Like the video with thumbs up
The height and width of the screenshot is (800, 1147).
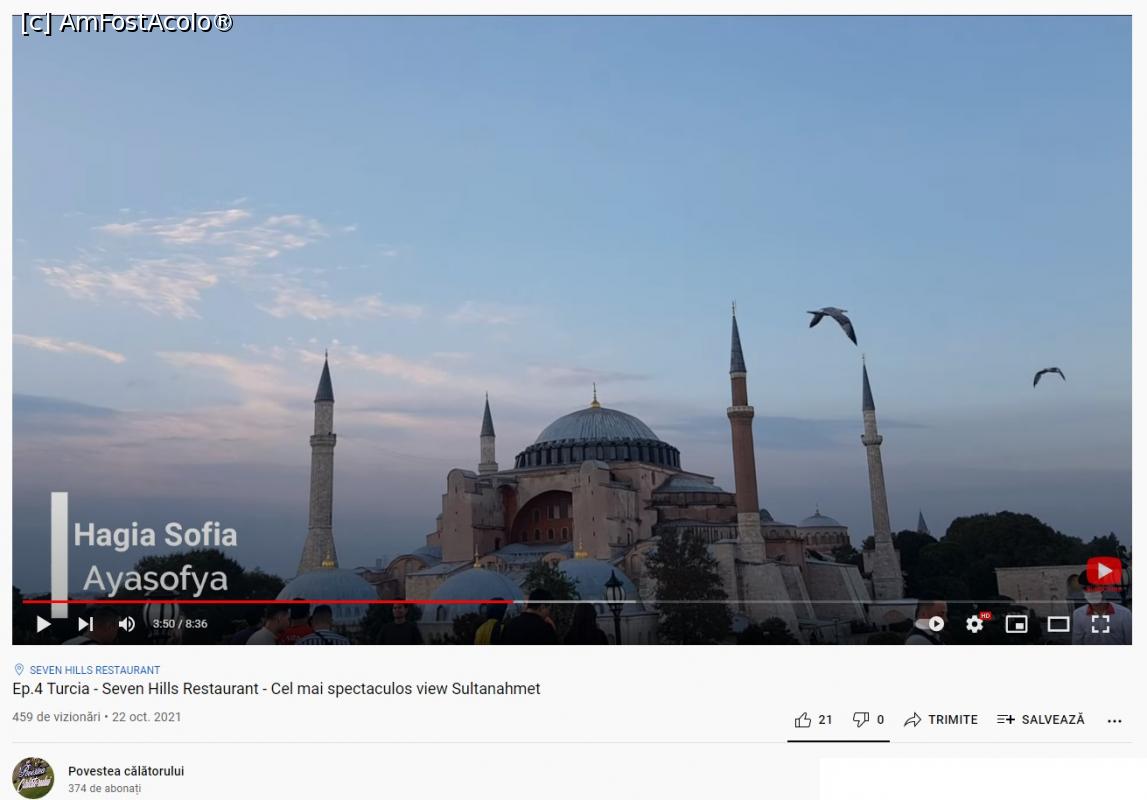pyautogui.click(x=813, y=720)
